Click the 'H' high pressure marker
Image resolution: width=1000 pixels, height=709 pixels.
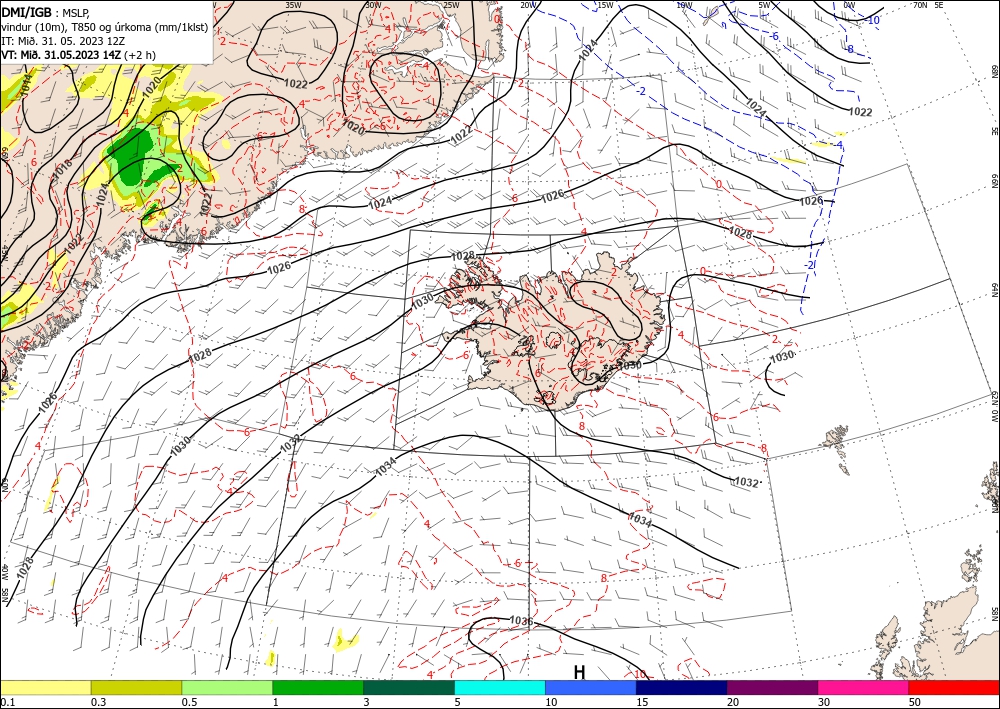[579, 672]
